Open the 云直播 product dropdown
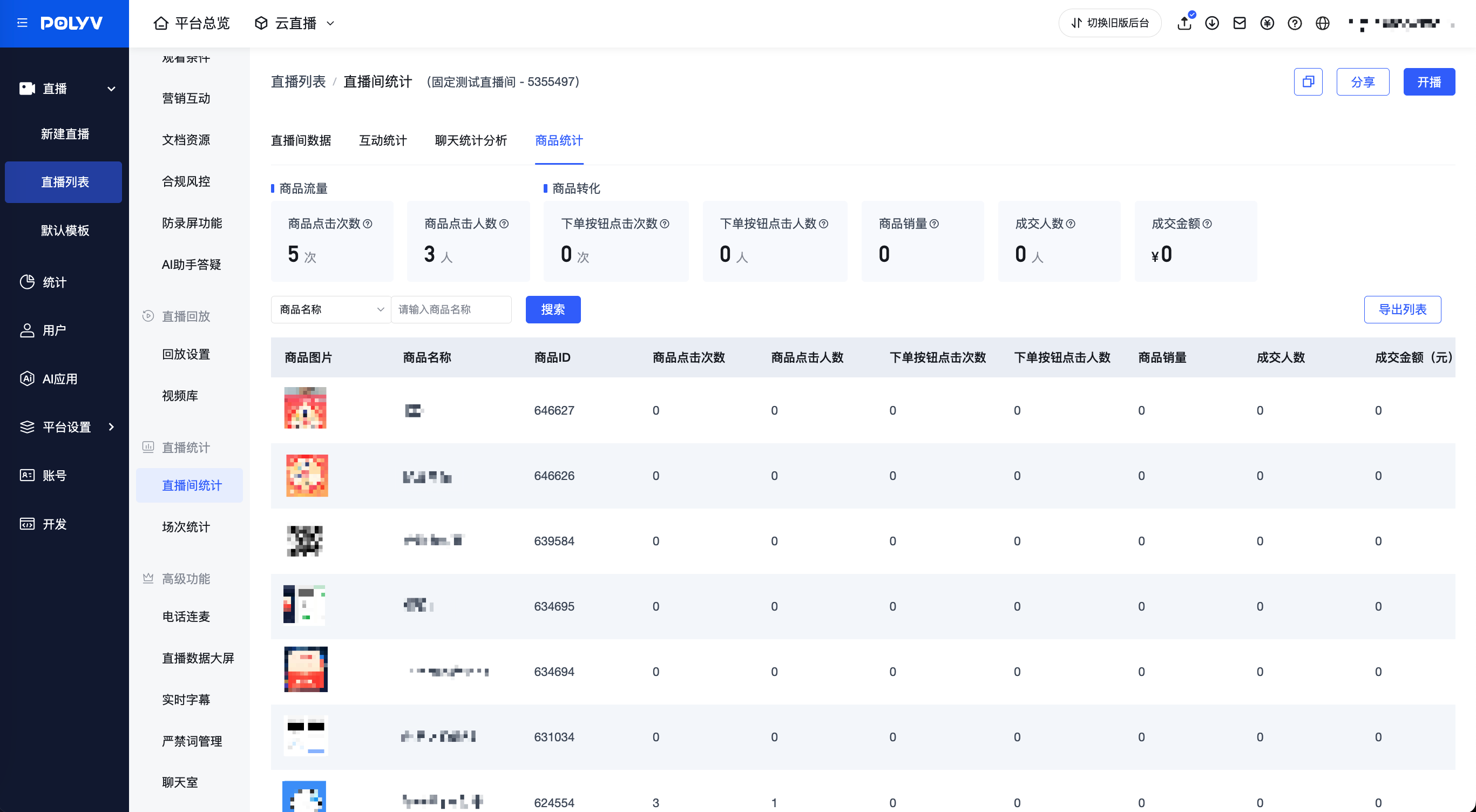The height and width of the screenshot is (812, 1476). tap(295, 23)
